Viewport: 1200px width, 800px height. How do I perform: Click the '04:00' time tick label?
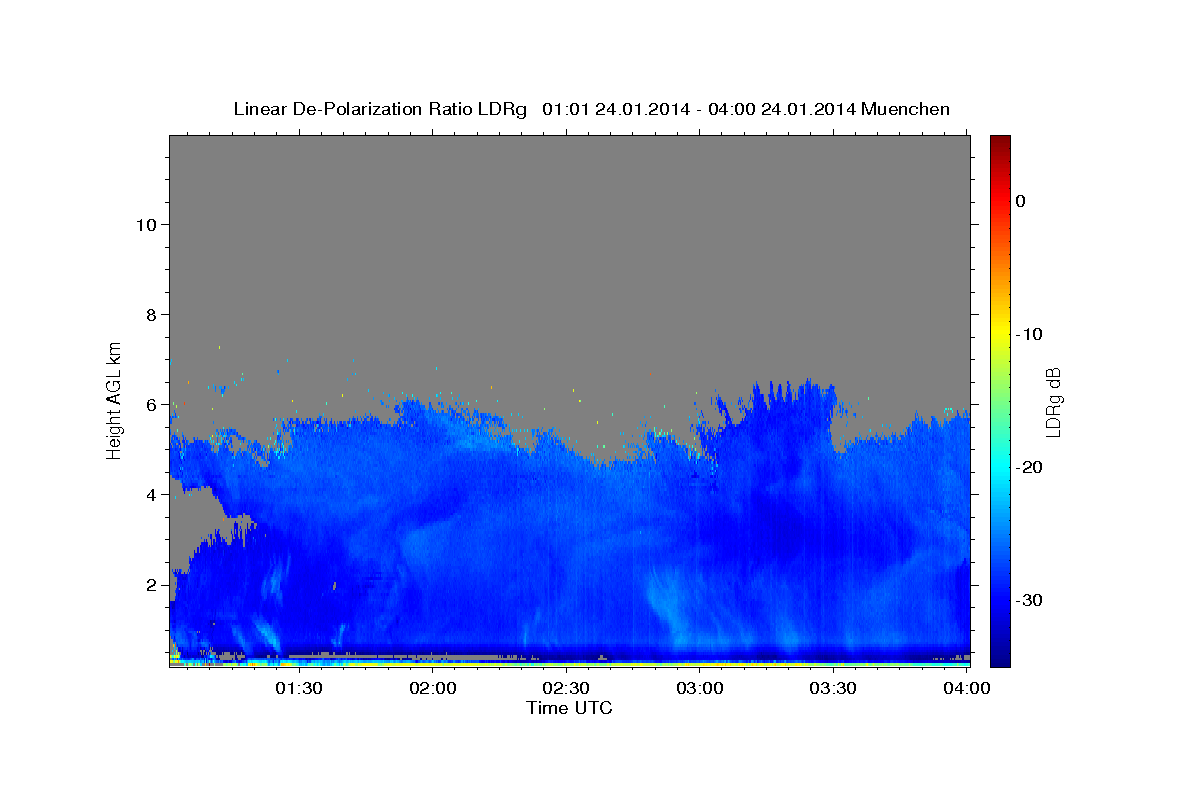click(x=967, y=689)
